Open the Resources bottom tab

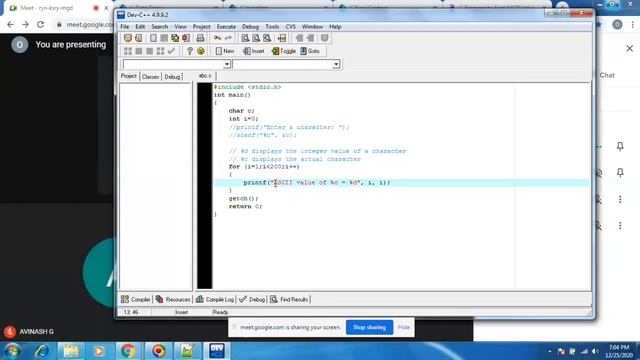(173, 300)
